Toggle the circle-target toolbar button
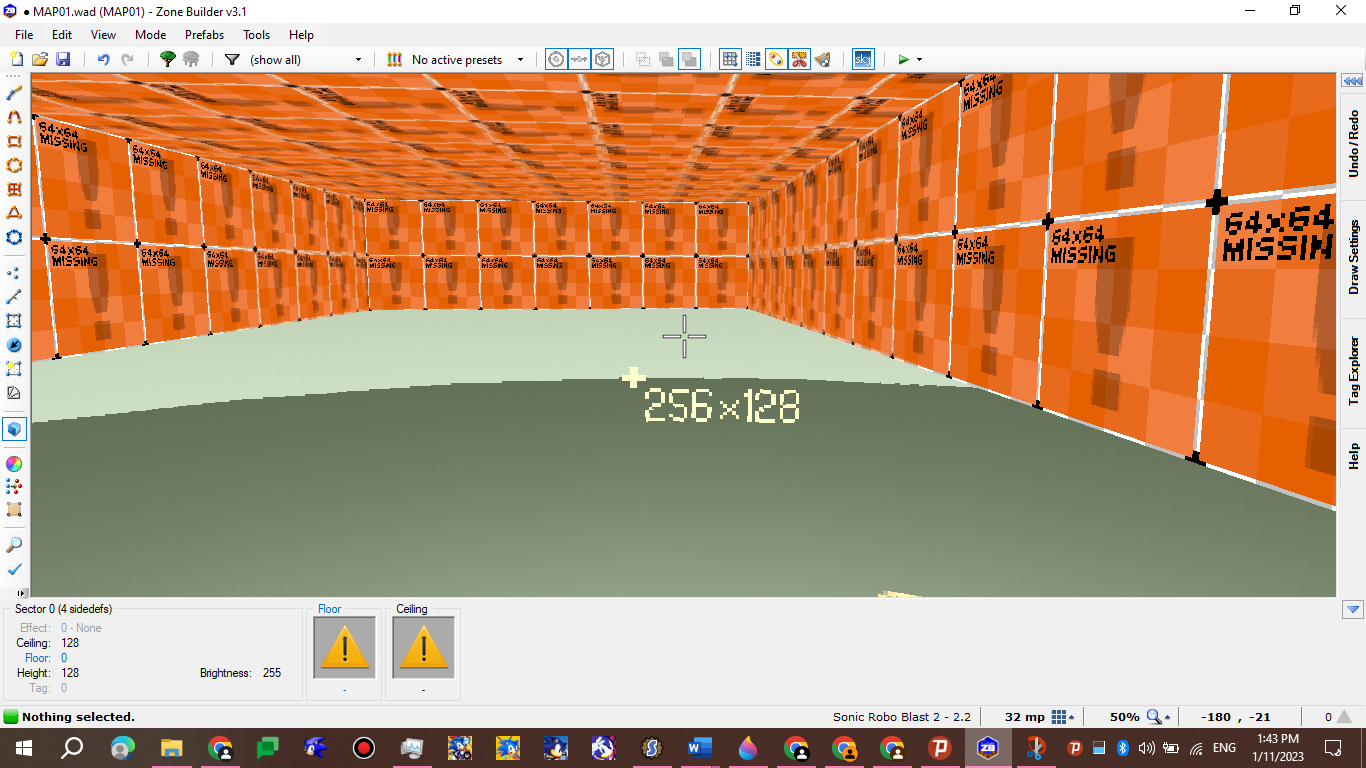1366x768 pixels. pos(556,59)
